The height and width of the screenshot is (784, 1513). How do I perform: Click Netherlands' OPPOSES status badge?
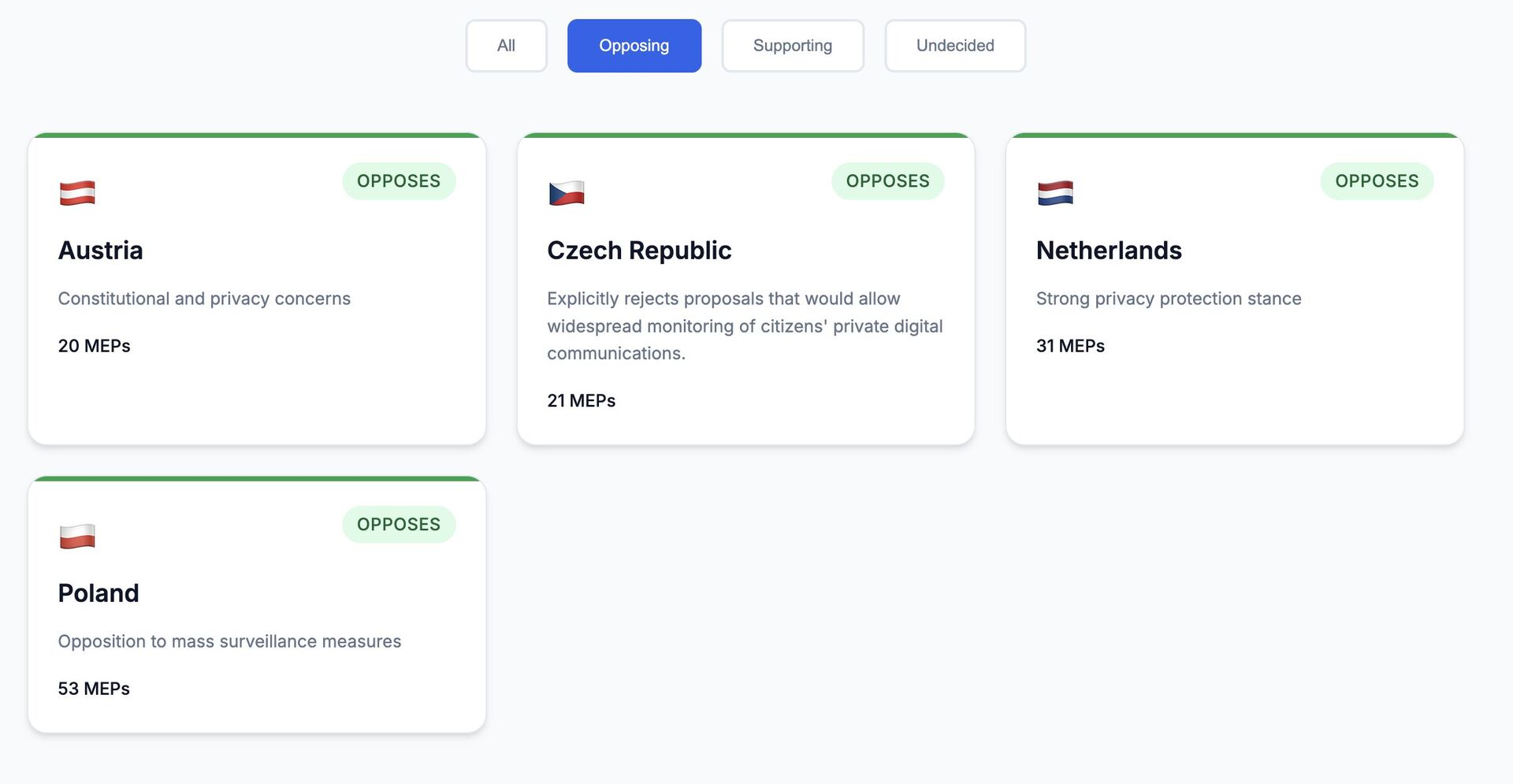[1377, 181]
